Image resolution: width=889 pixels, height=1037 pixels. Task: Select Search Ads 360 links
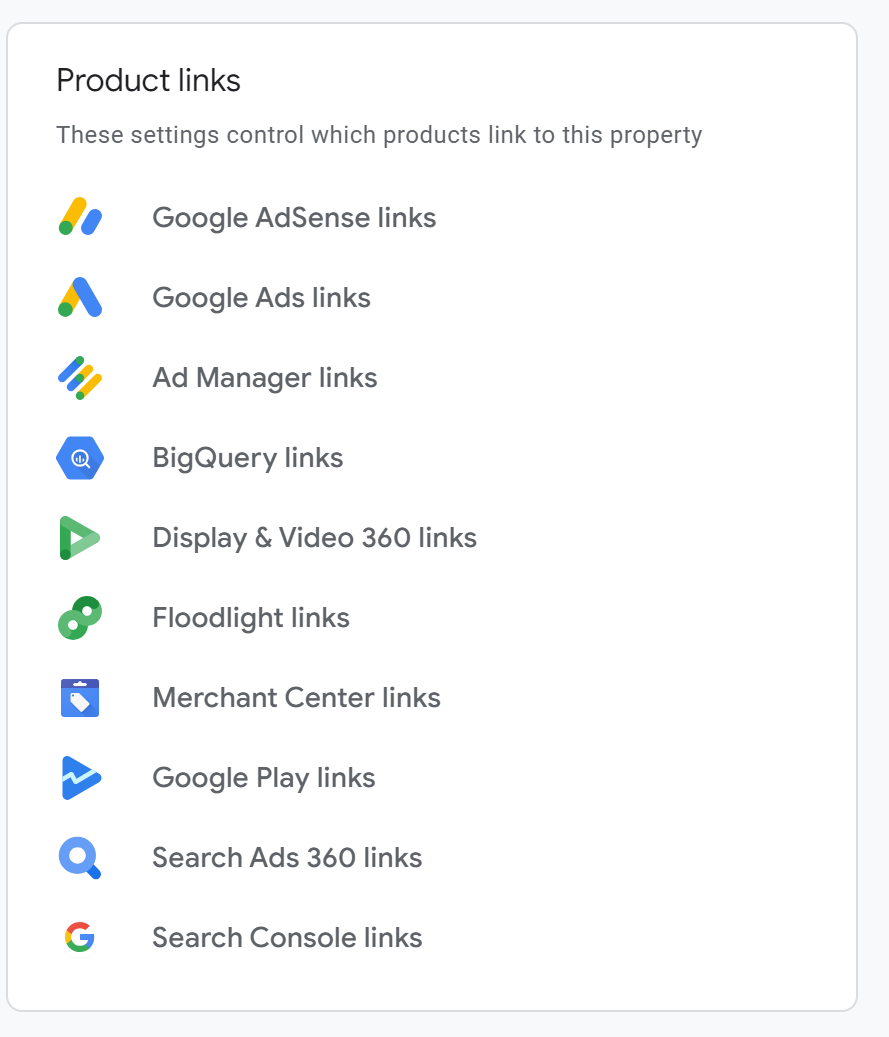[287, 858]
